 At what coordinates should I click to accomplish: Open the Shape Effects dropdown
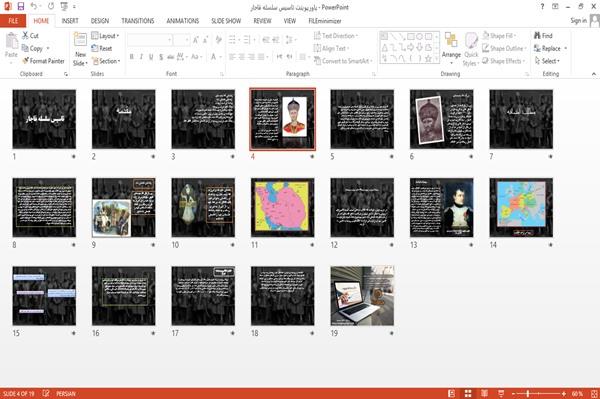(503, 61)
